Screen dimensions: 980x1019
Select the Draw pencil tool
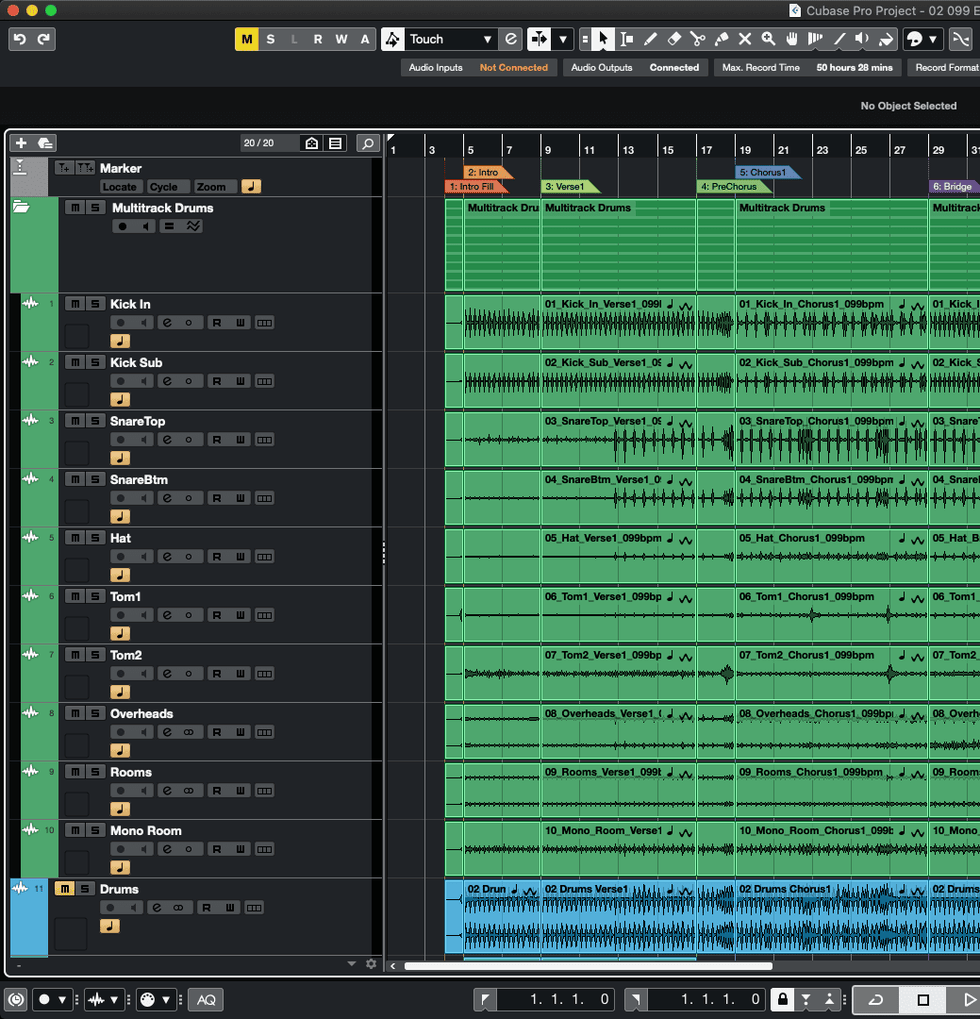pyautogui.click(x=650, y=39)
